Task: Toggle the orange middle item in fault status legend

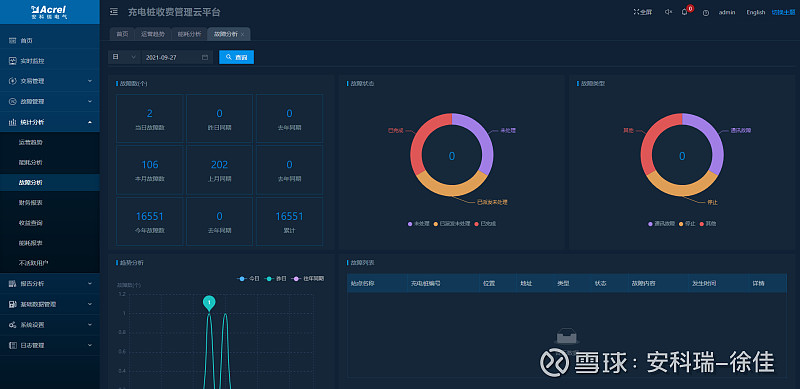Action: (x=452, y=224)
